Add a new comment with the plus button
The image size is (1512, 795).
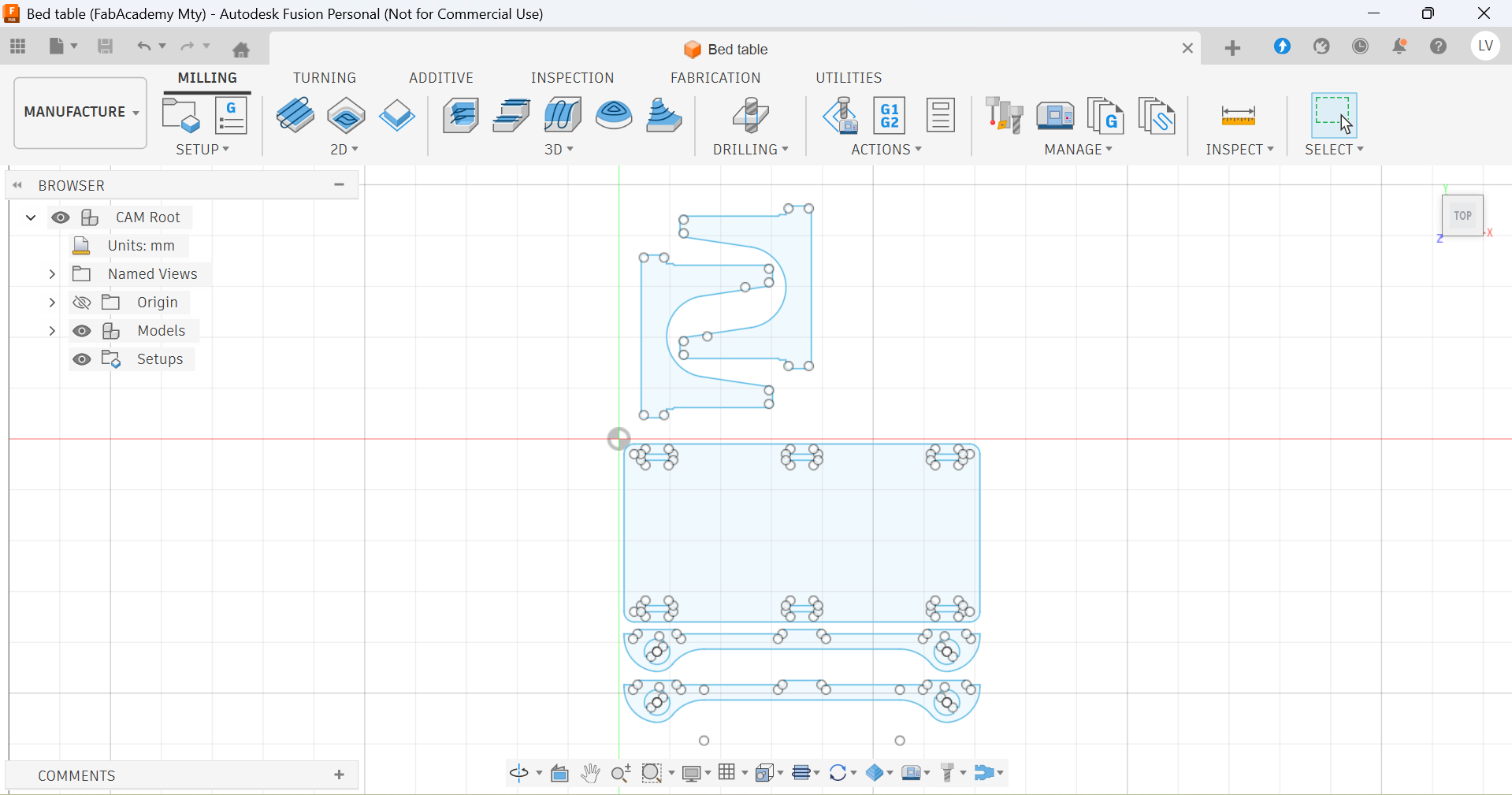[x=340, y=775]
